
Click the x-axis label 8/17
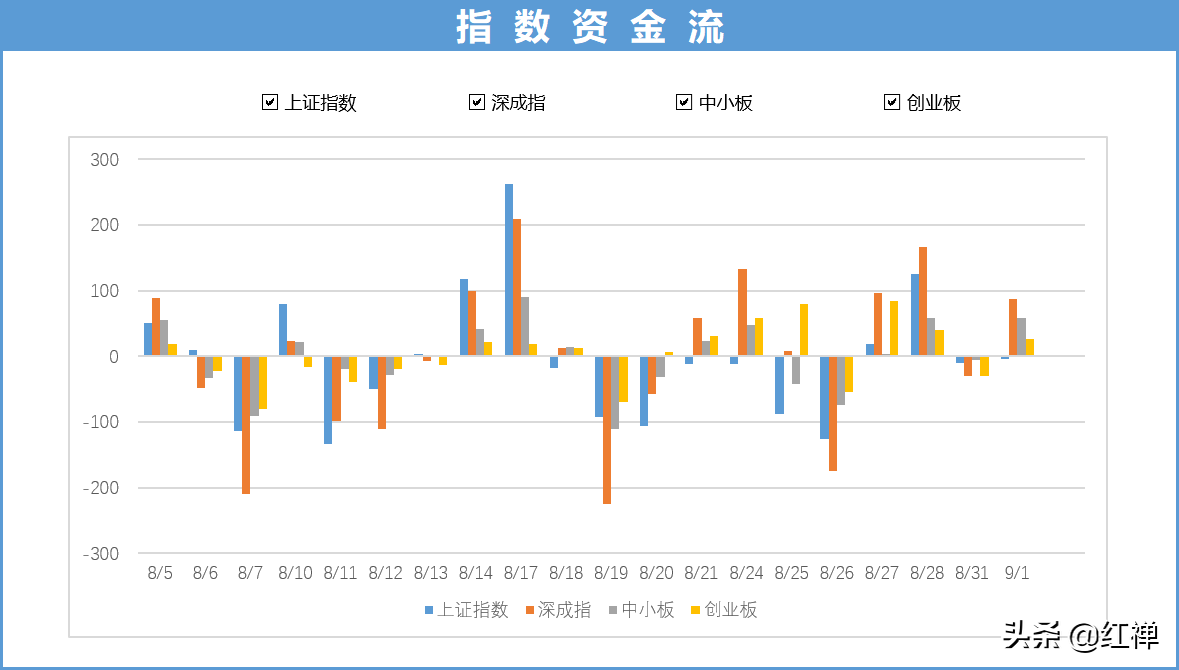coord(521,573)
